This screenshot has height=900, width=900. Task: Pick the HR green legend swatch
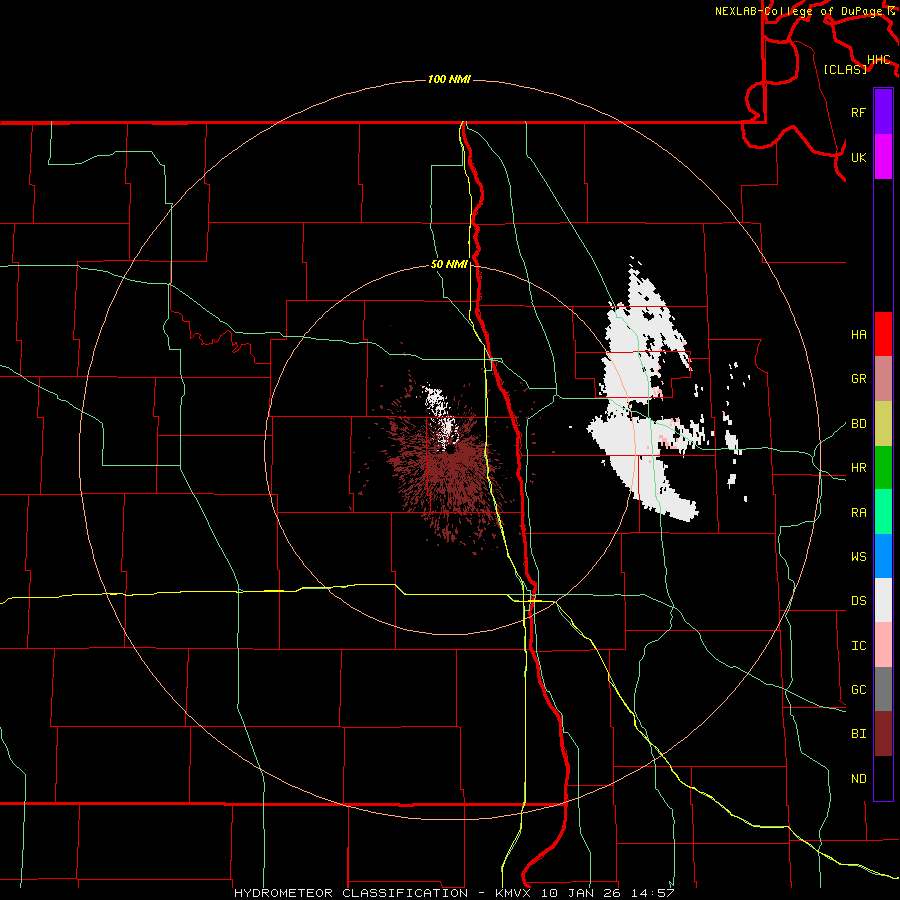tap(883, 468)
